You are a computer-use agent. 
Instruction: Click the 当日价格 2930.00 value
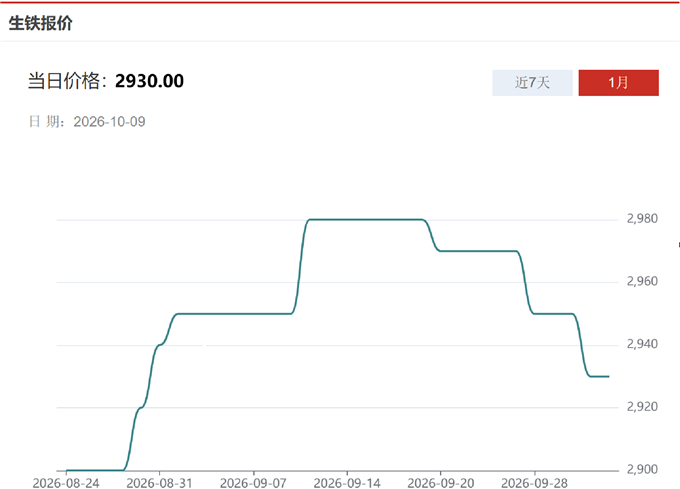(x=149, y=81)
